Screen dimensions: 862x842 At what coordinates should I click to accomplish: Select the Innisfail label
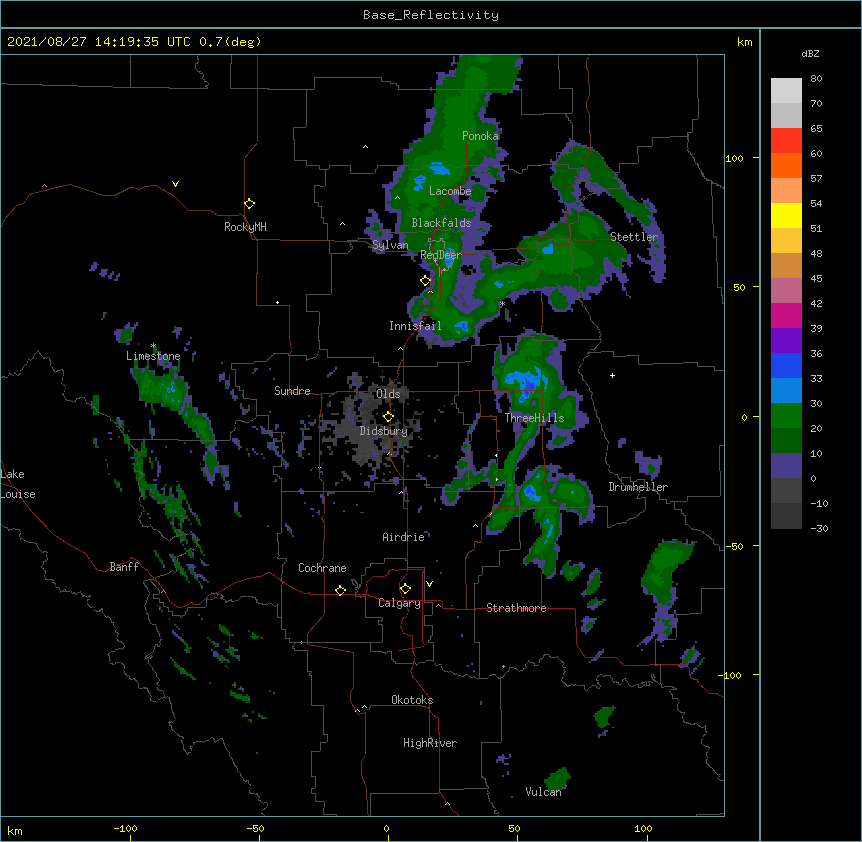tap(415, 326)
